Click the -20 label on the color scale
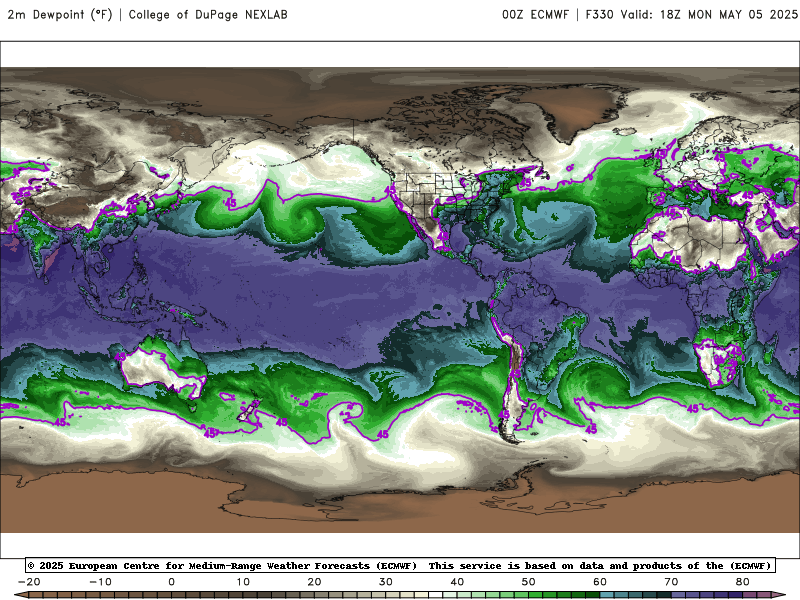Image resolution: width=800 pixels, height=600 pixels. (x=29, y=582)
